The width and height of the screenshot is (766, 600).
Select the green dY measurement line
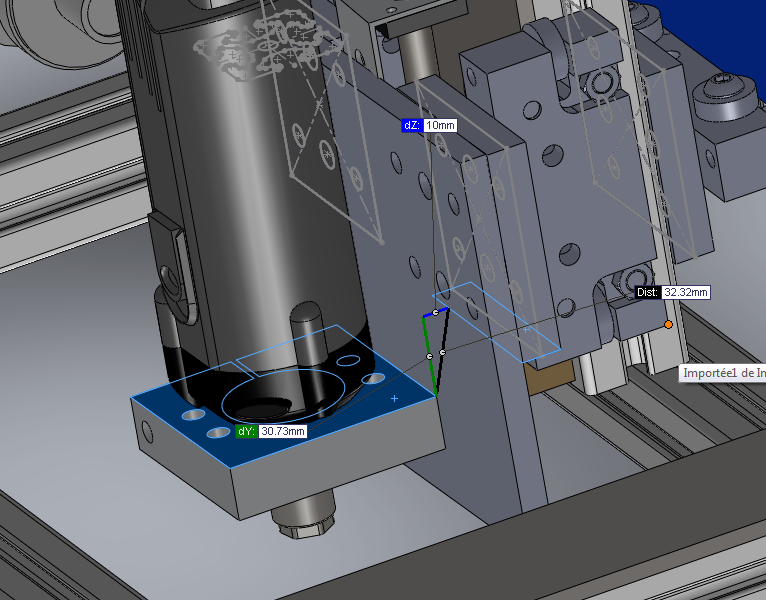tap(431, 365)
